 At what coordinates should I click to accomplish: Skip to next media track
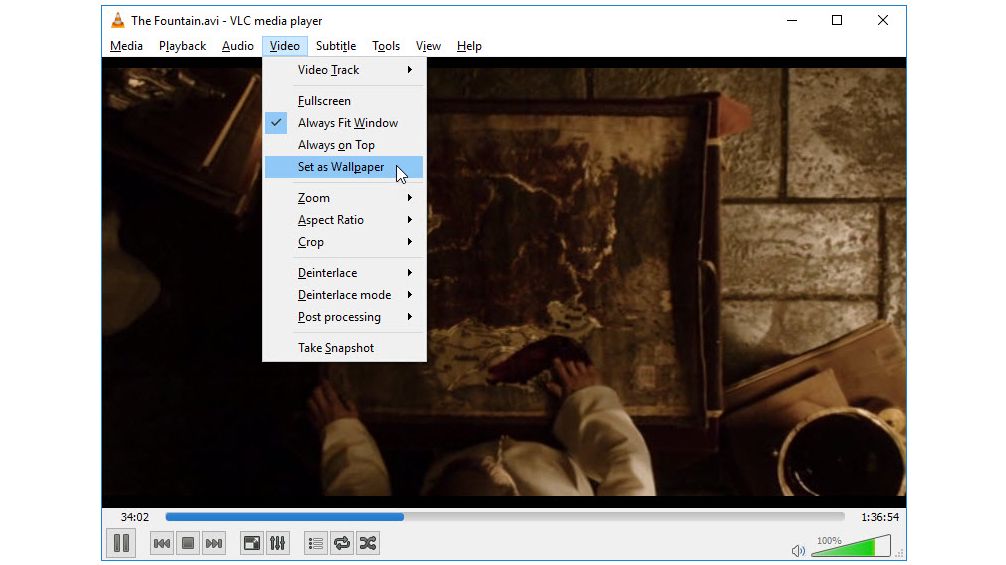coord(214,544)
